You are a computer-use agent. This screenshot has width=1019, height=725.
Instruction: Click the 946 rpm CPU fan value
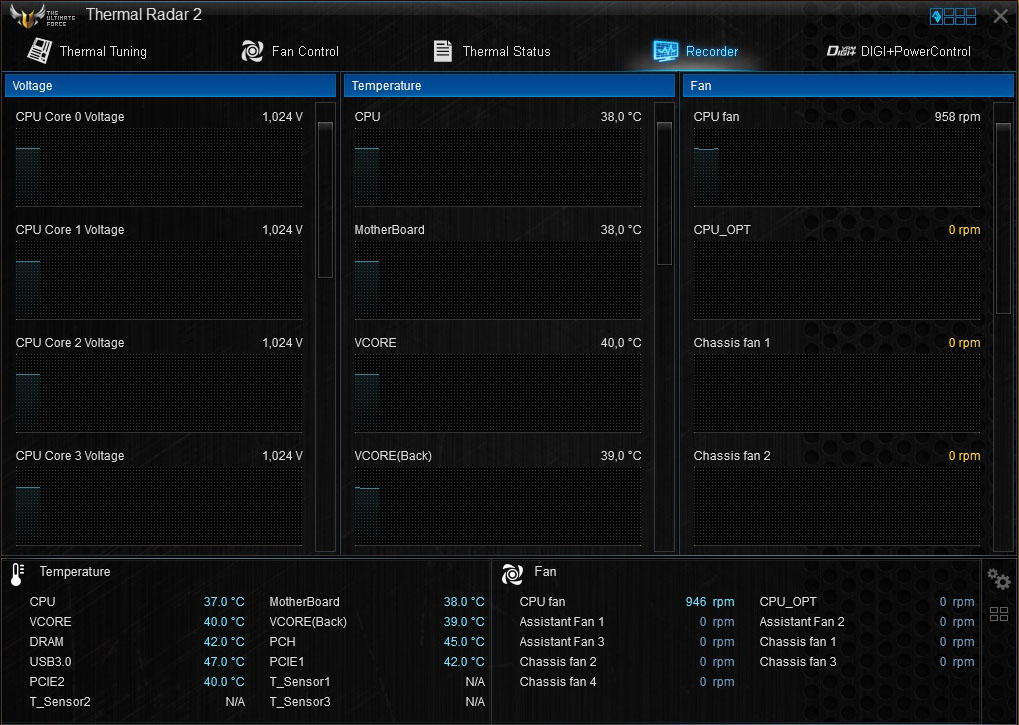[x=710, y=602]
